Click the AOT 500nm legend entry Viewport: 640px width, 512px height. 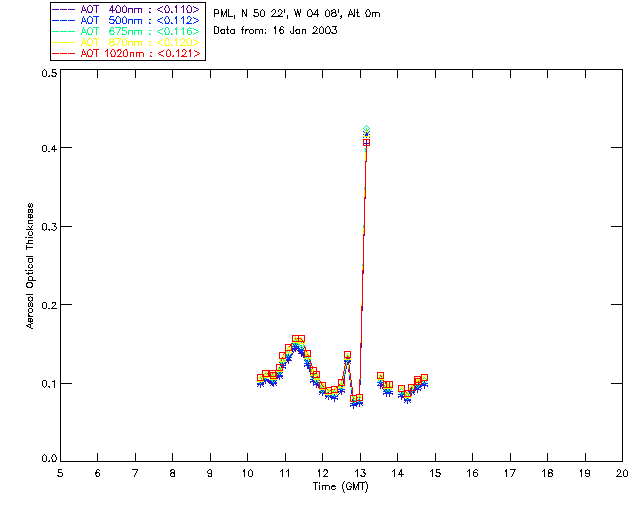[x=126, y=20]
